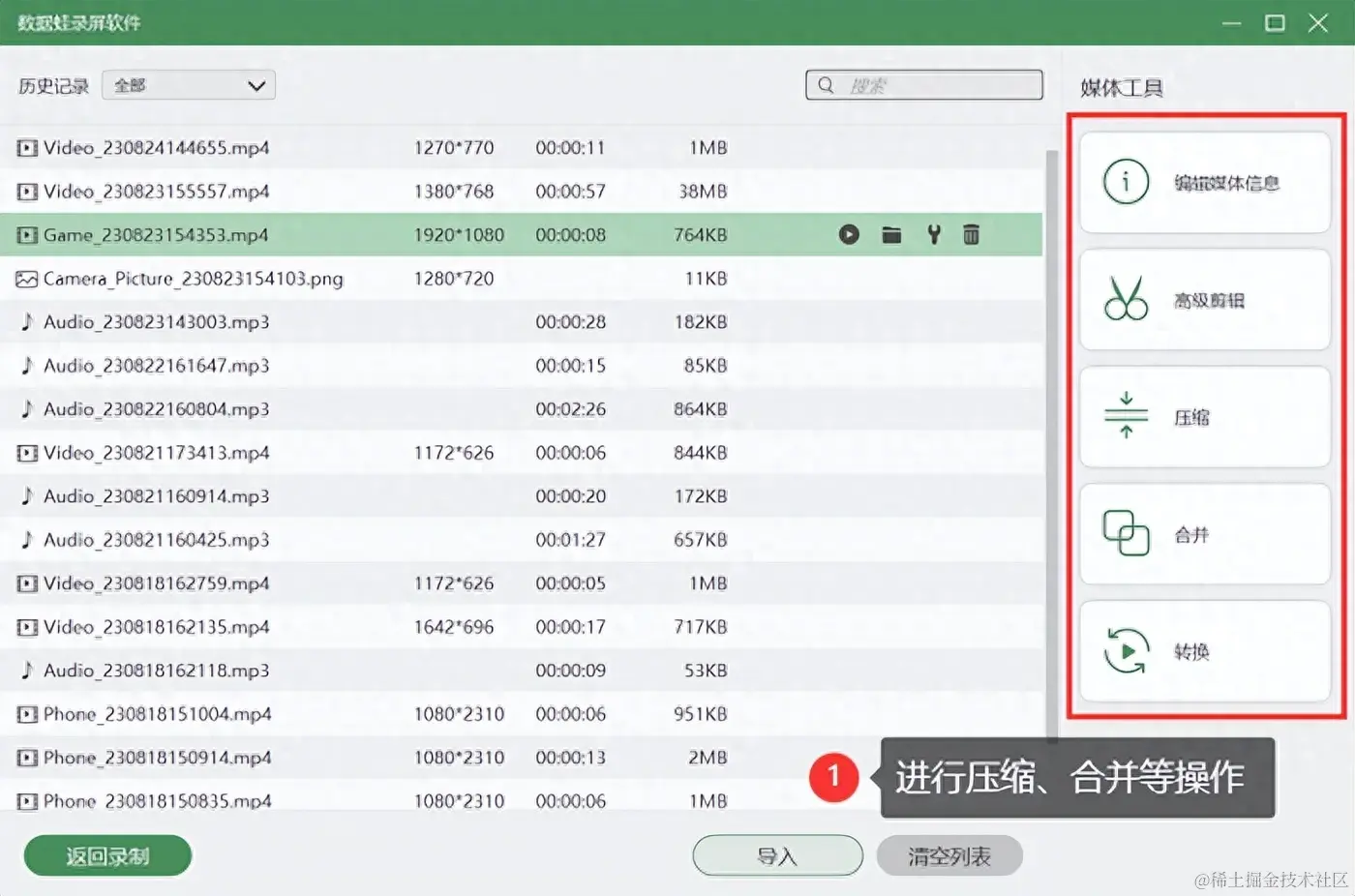Click video icon of Video_230824144655.mp4
This screenshot has height=896, width=1355.
click(x=27, y=148)
